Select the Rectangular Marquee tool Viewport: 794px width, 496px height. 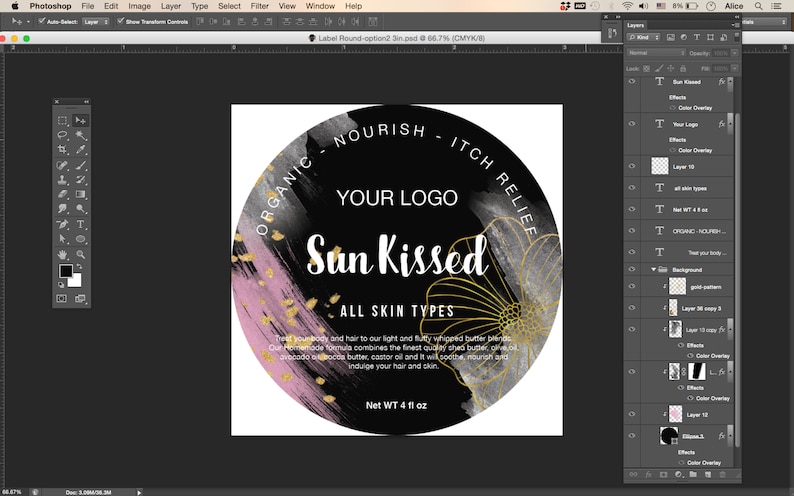[x=62, y=120]
